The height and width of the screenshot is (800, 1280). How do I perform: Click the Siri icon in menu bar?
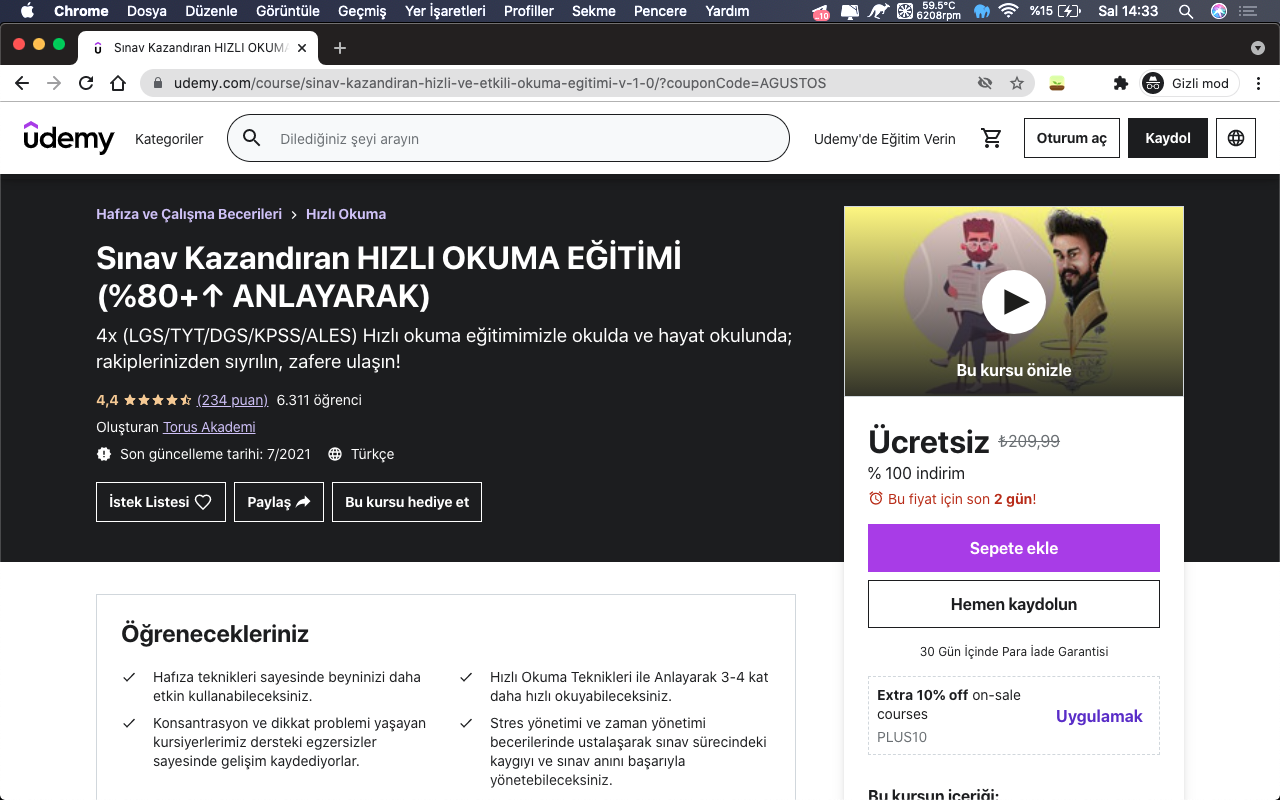pyautogui.click(x=1219, y=11)
